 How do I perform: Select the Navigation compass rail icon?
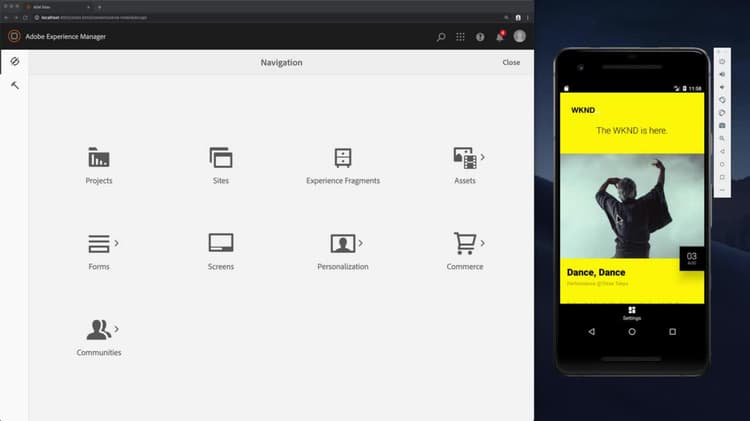(15, 61)
